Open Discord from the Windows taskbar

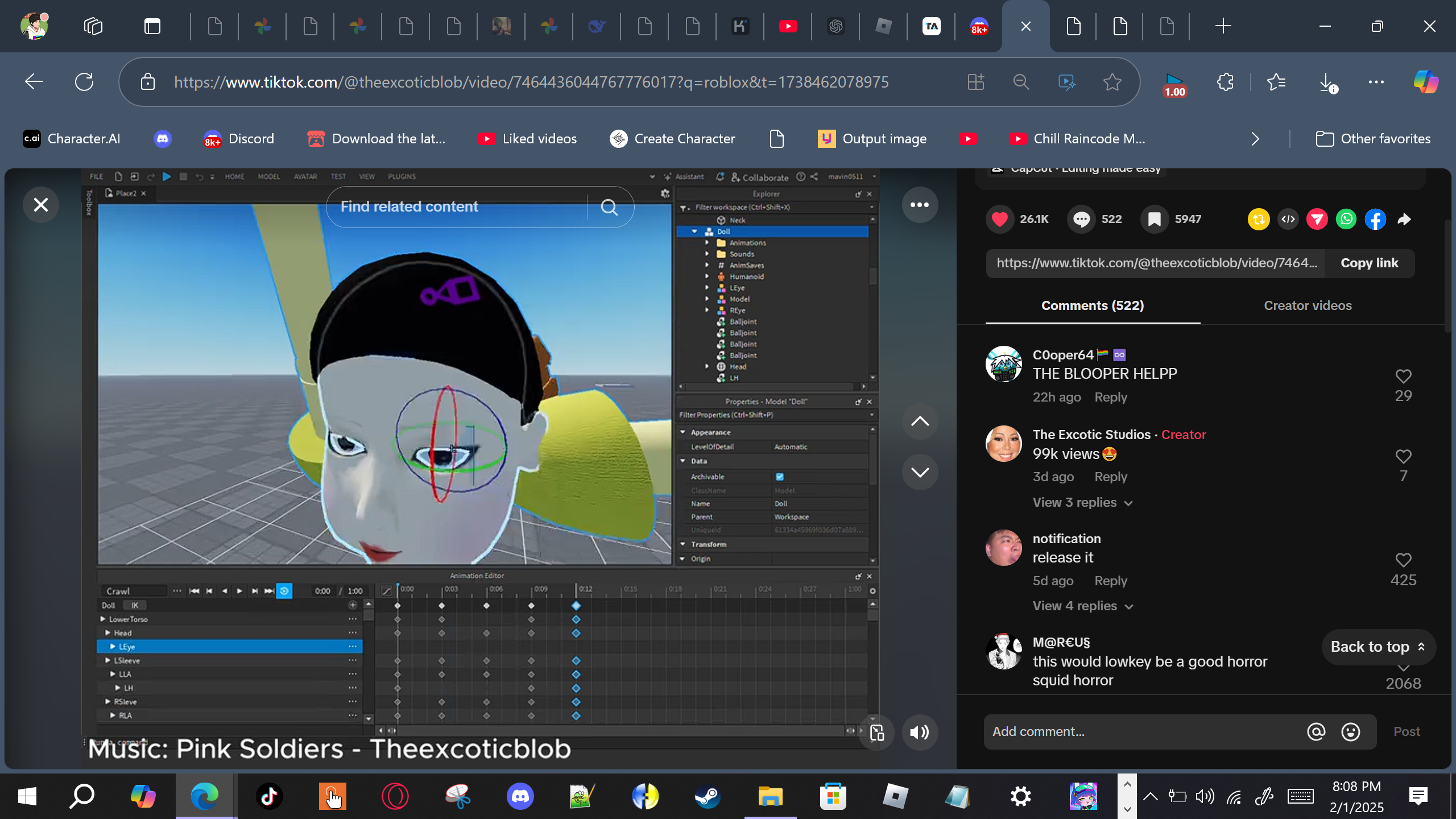point(520,796)
